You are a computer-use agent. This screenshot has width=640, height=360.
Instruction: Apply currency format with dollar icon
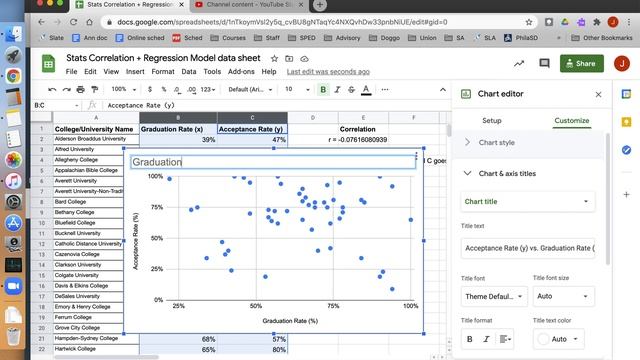pos(150,89)
